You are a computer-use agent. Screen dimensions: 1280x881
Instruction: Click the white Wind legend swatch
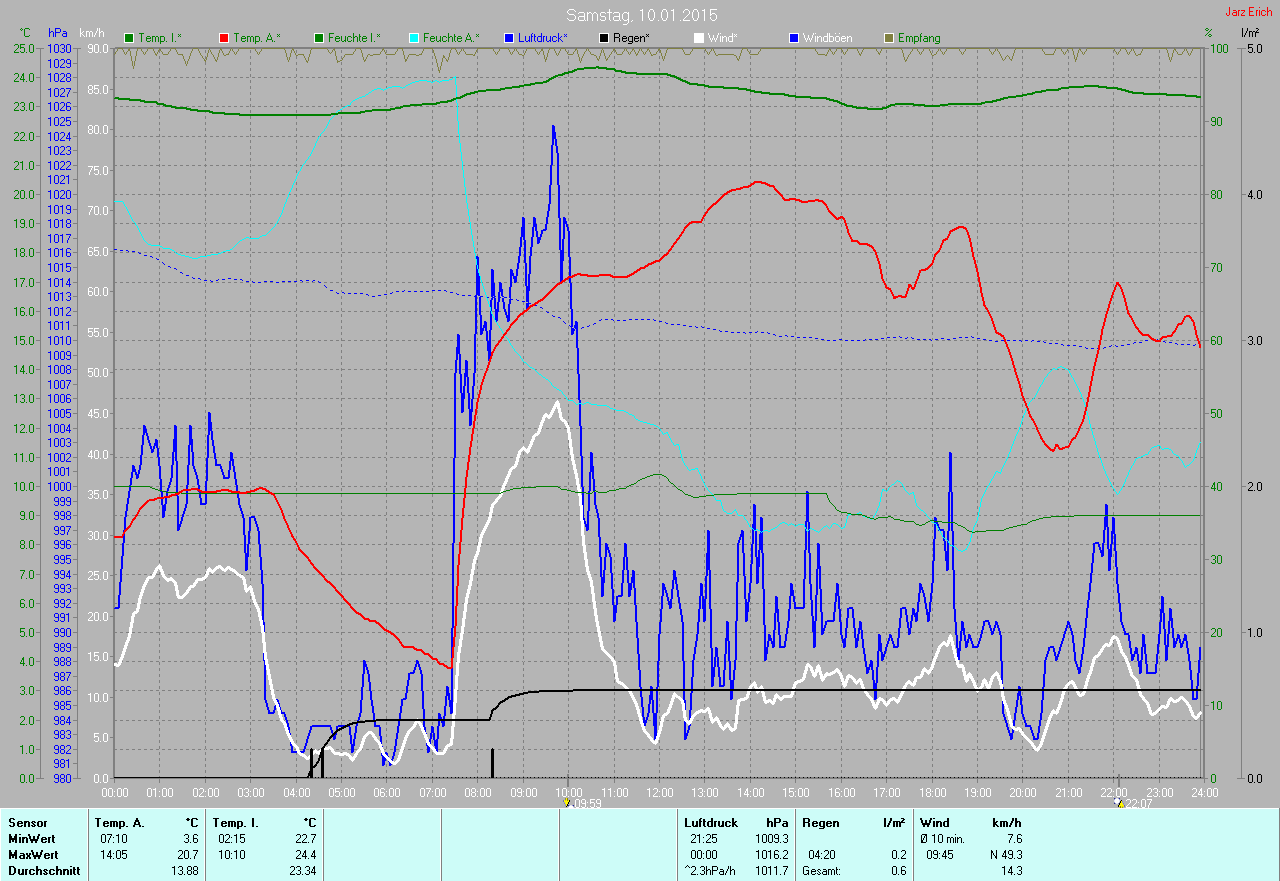pos(699,38)
